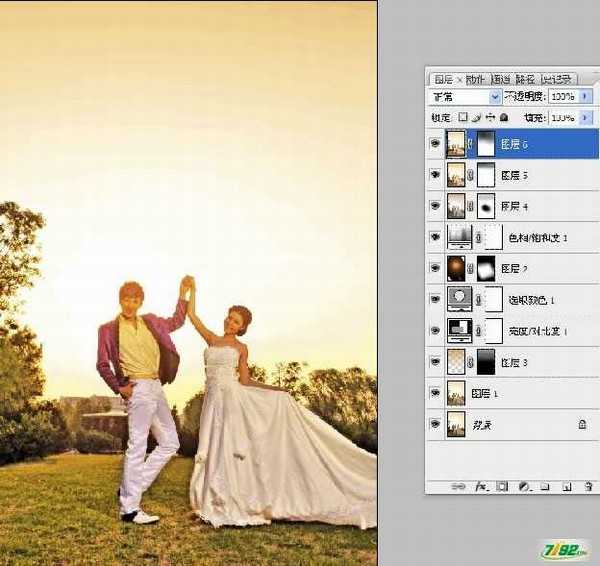Click the 填充 fill value field
Image resolution: width=600 pixels, height=566 pixels.
tap(564, 117)
